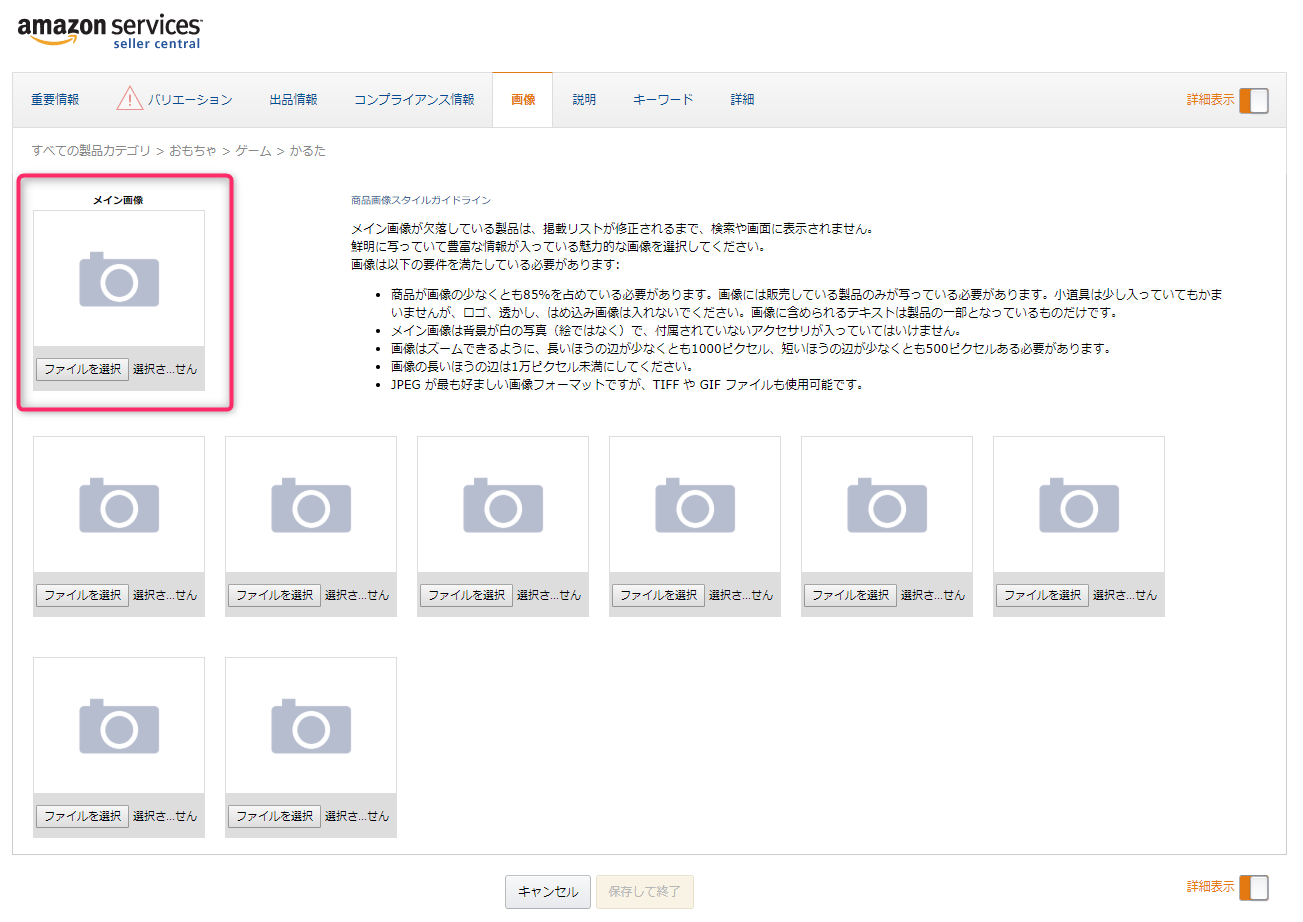Click the main image camera placeholder

[x=119, y=279]
